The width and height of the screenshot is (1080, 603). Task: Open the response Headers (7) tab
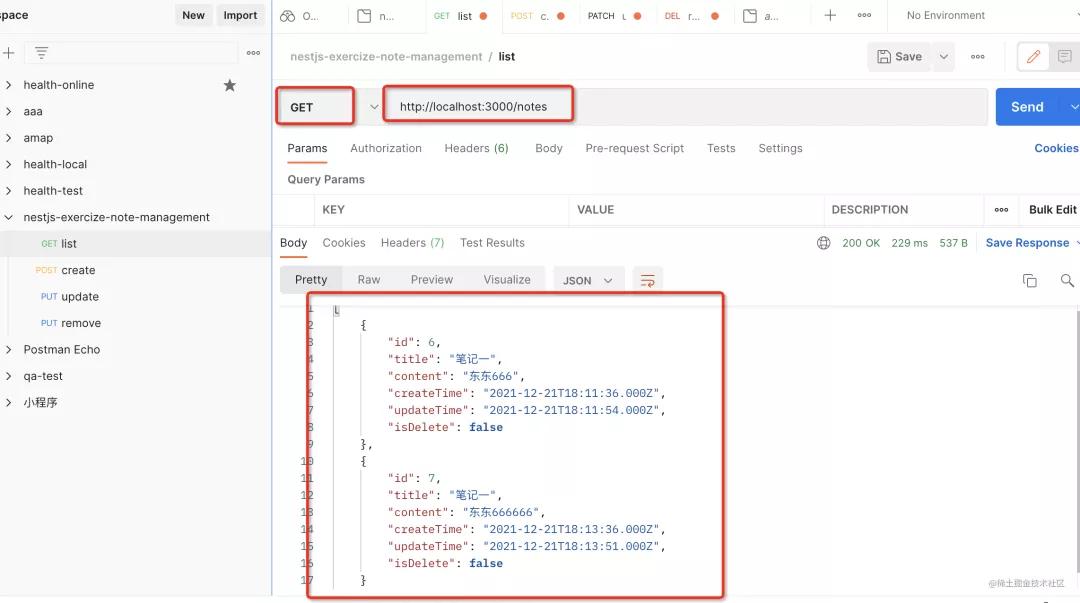point(413,243)
